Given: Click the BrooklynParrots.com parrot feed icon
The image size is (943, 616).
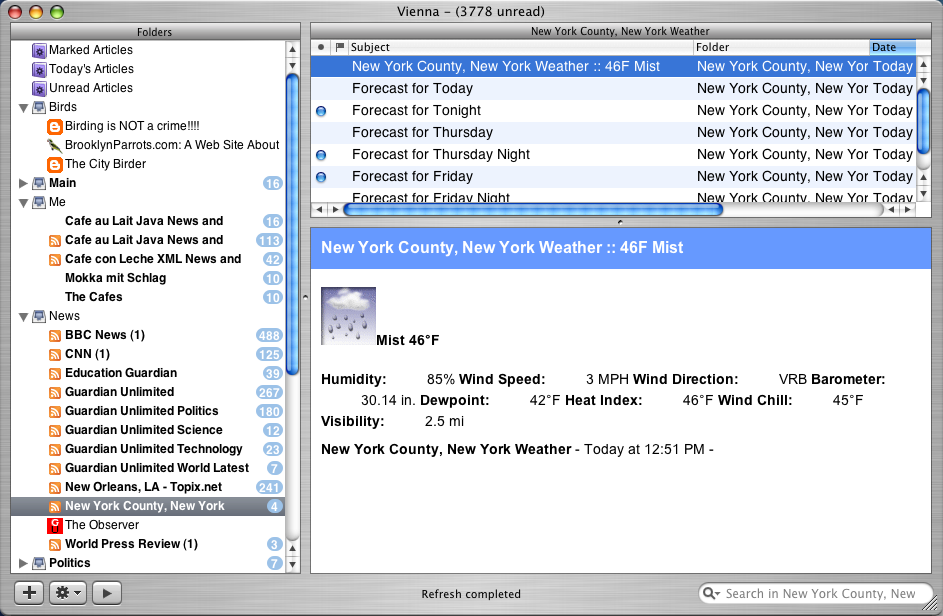Looking at the screenshot, I should (55, 145).
